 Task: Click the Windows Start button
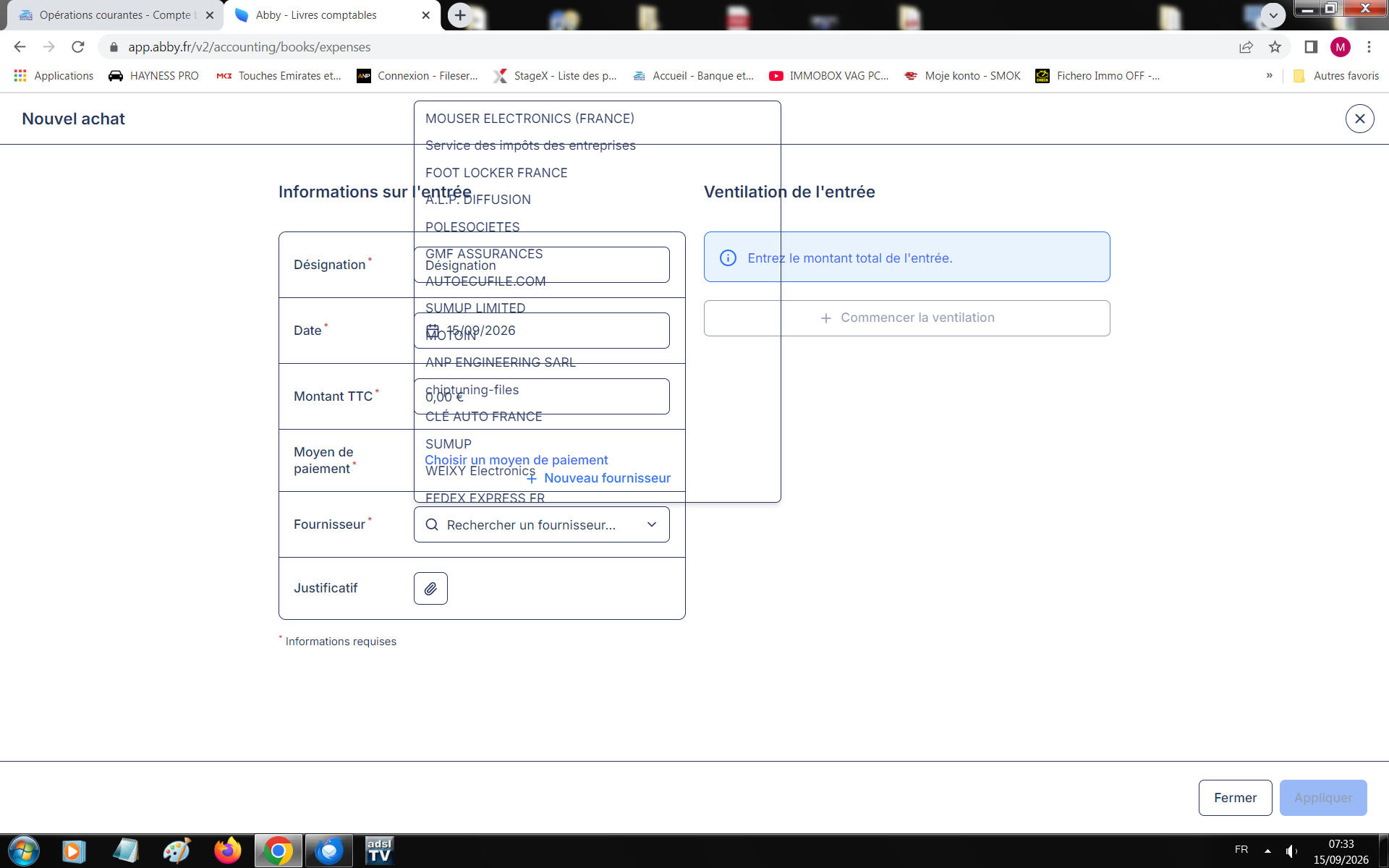(24, 851)
